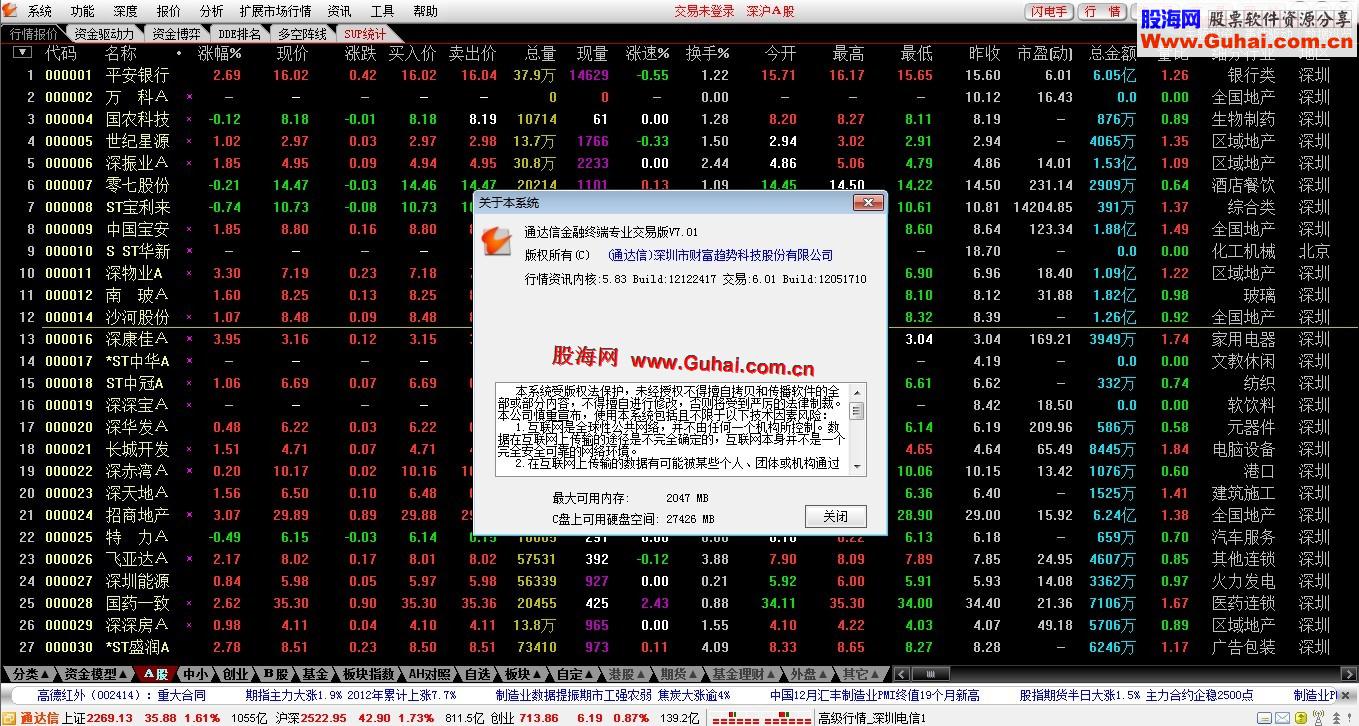Select the 创业 bottom tab

coord(235,674)
